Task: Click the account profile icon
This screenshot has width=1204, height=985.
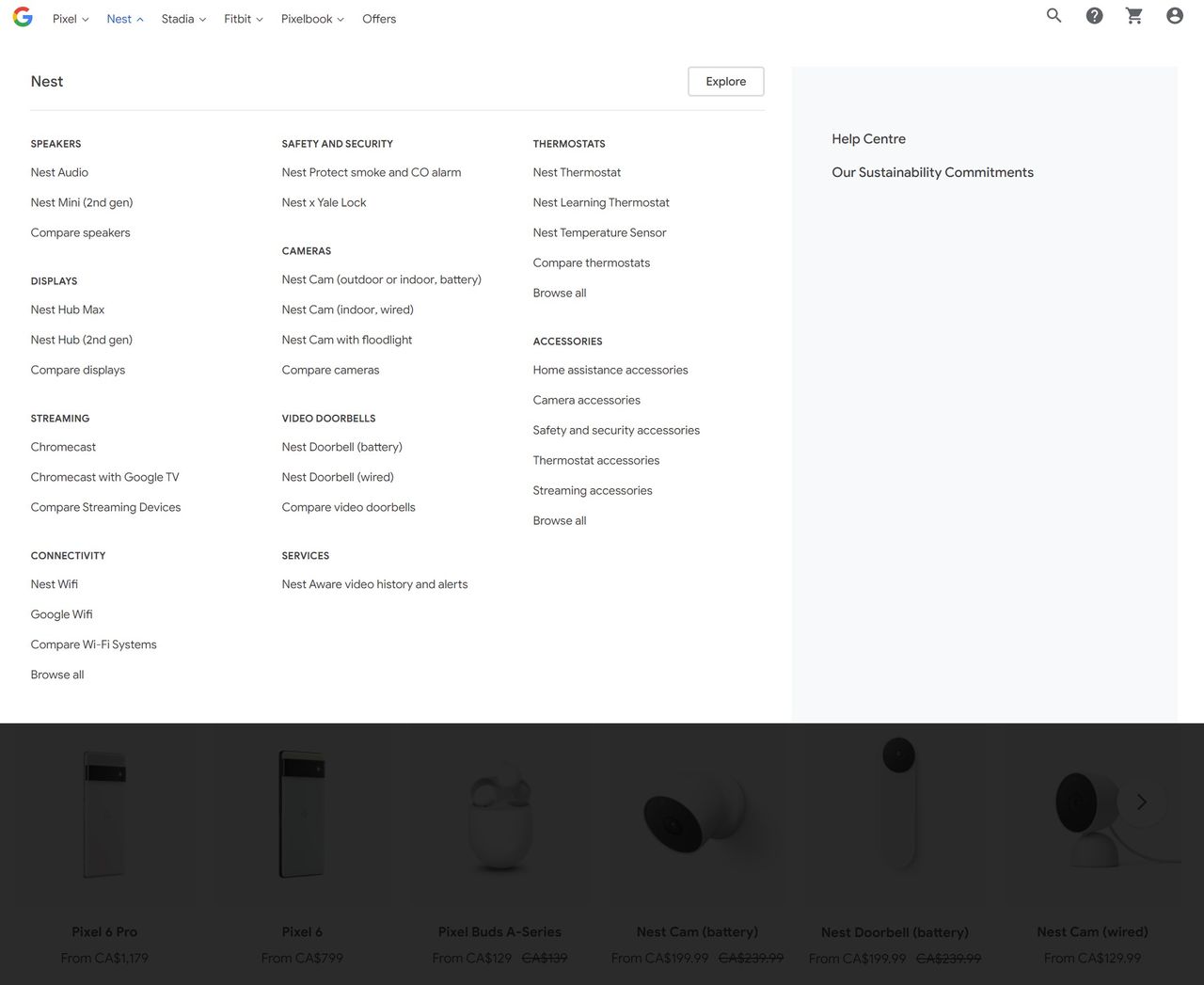Action: 1175,15
